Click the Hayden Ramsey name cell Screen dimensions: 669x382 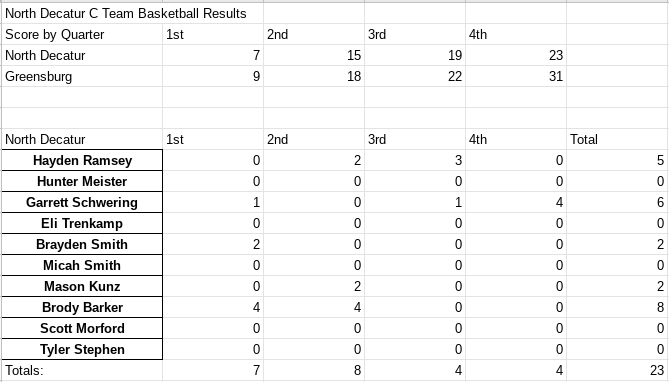click(x=82, y=160)
